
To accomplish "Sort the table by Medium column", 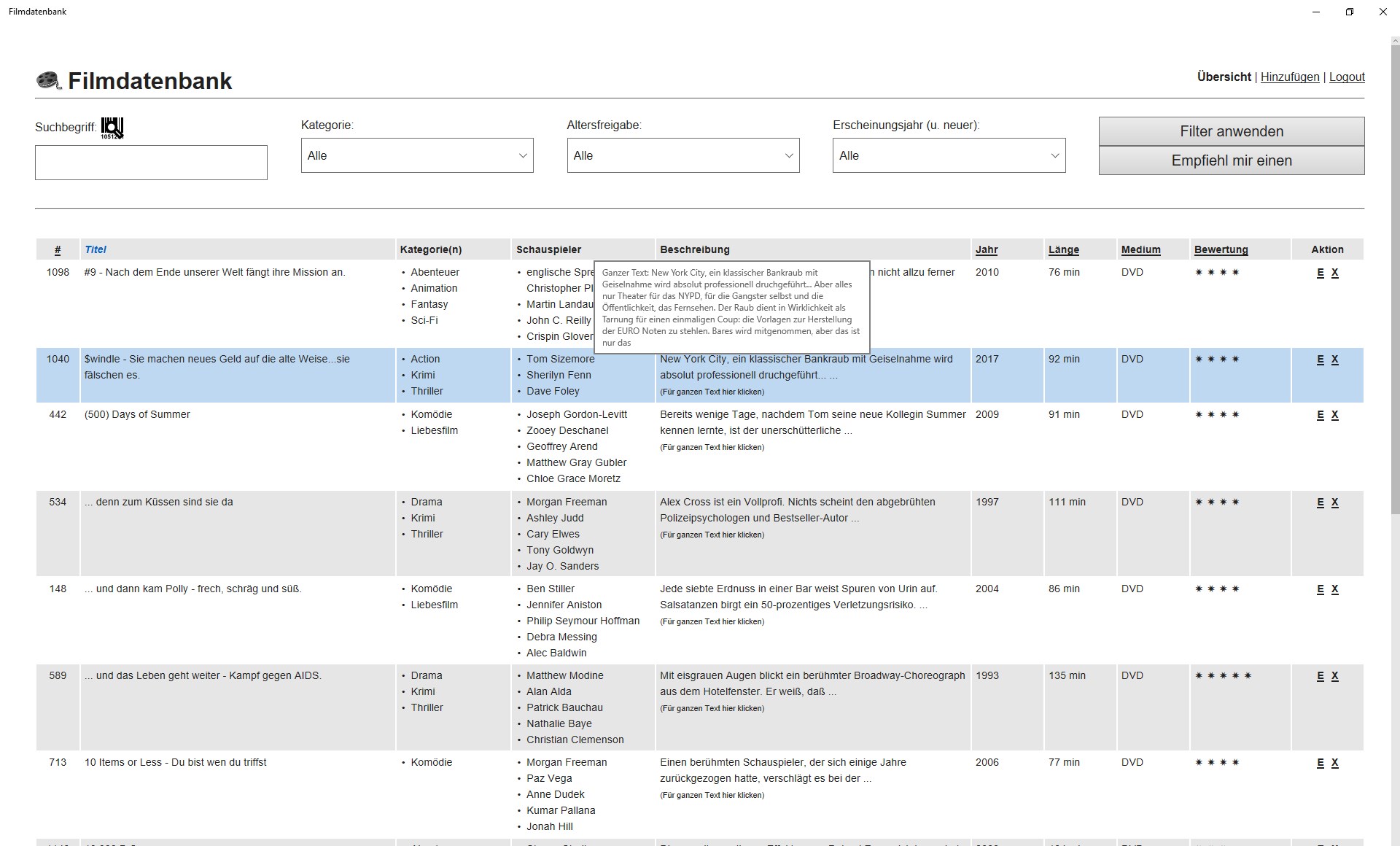I will click(x=1140, y=249).
